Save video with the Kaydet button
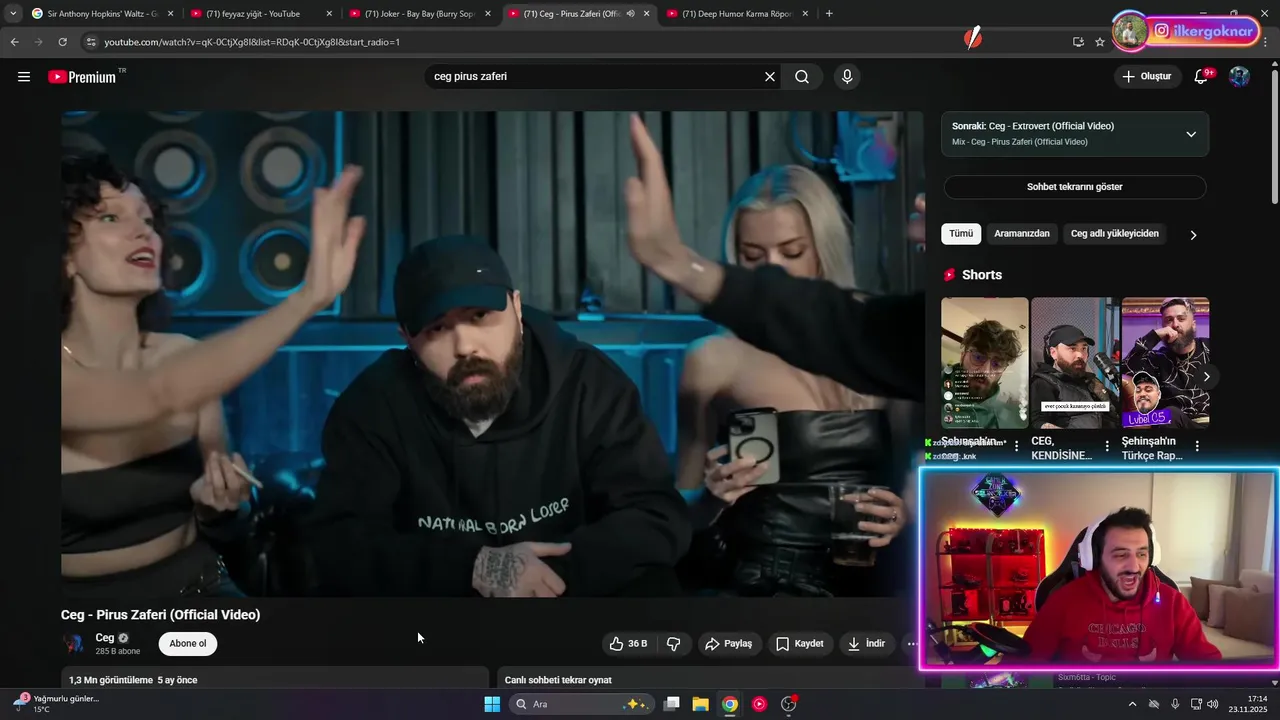 (800, 644)
